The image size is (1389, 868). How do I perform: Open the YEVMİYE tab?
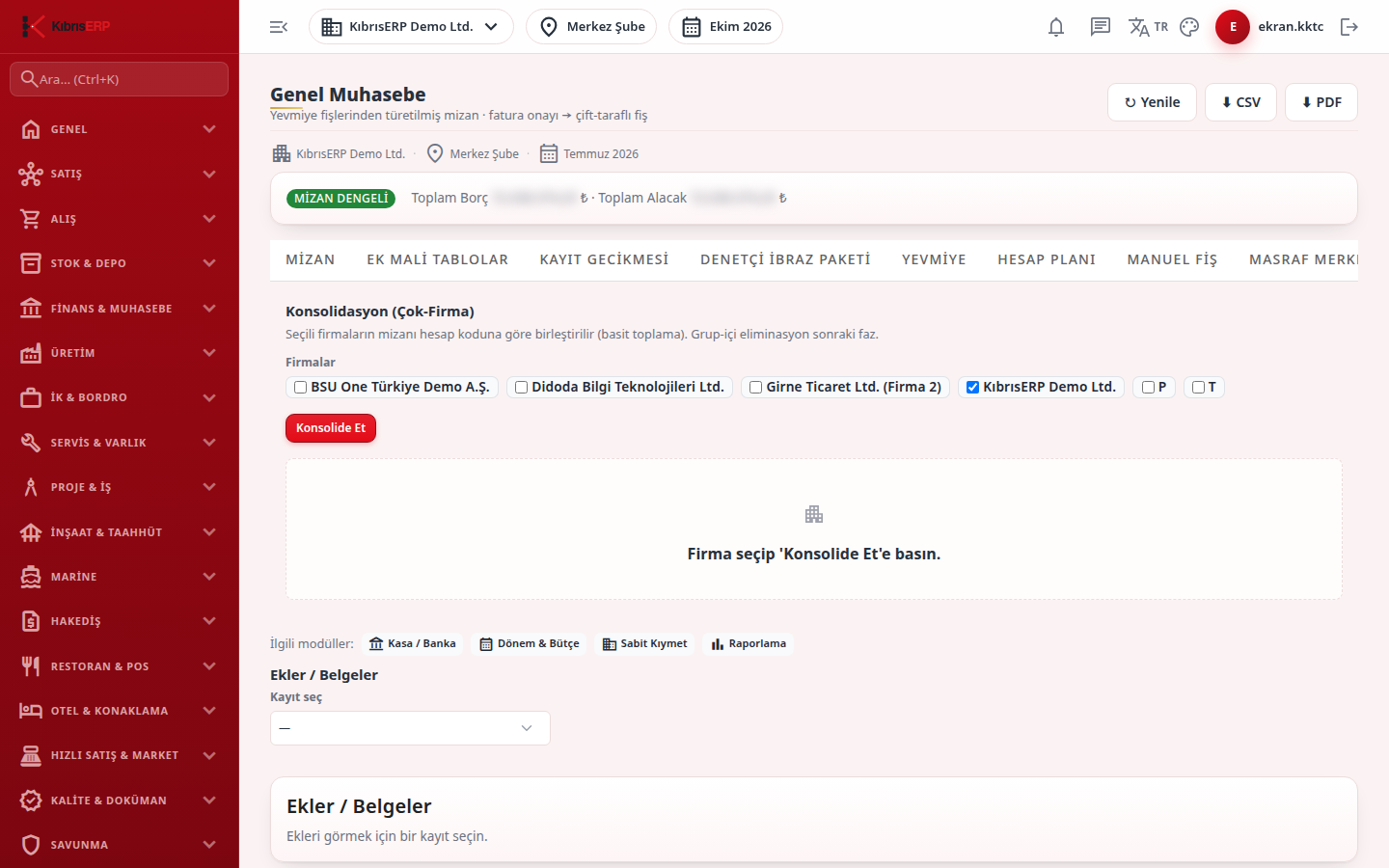click(x=934, y=259)
